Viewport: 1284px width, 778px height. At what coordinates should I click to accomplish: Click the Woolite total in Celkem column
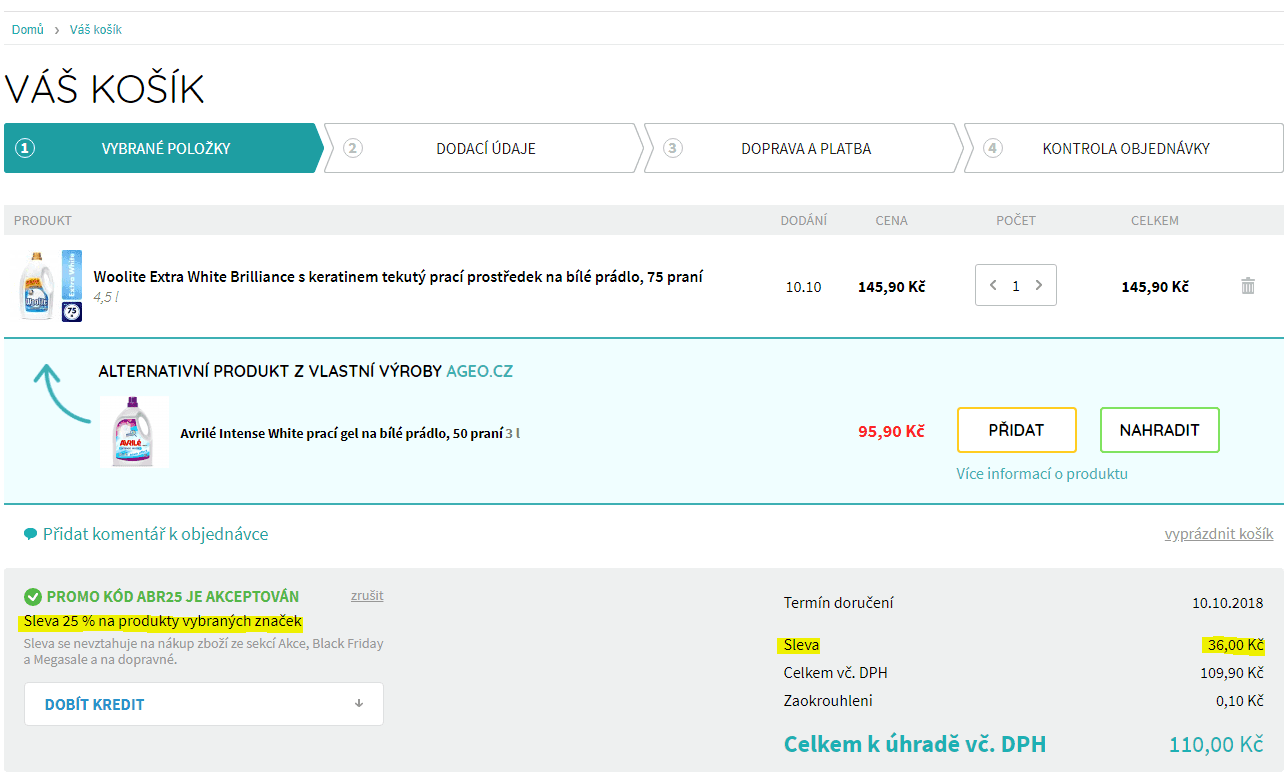[x=1155, y=287]
